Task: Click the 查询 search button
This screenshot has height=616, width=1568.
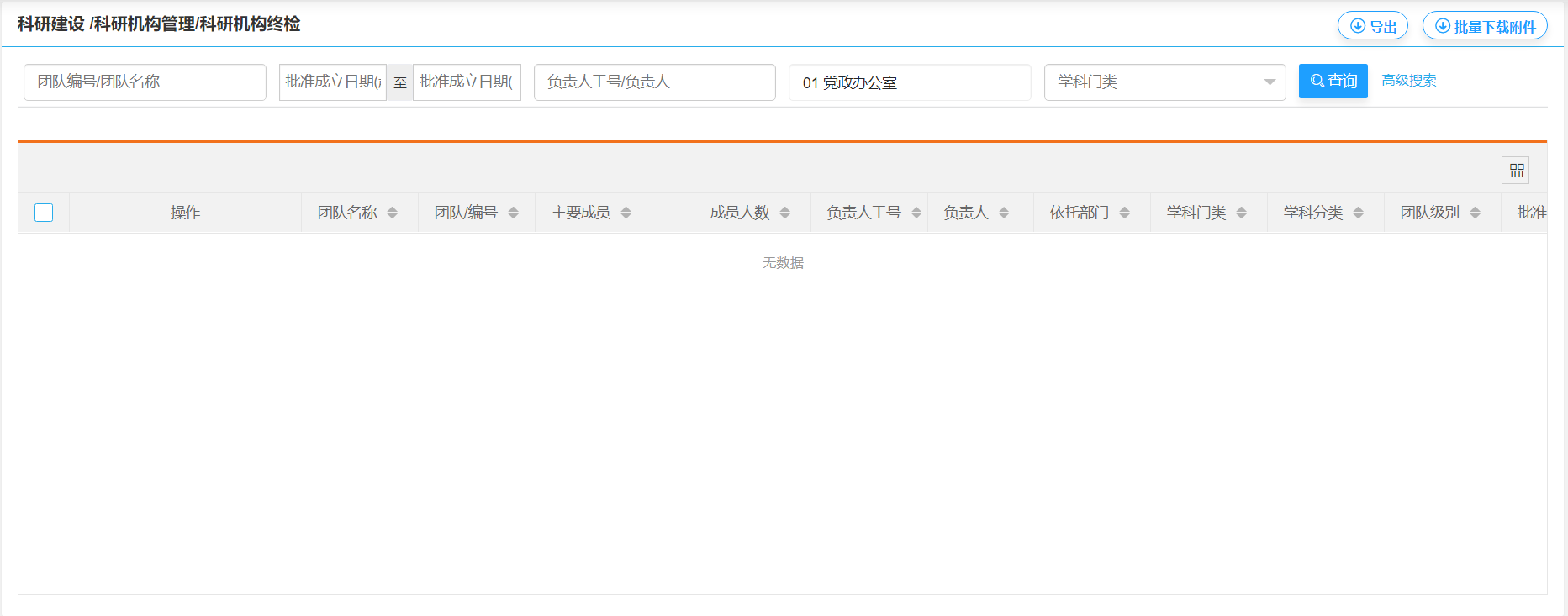Action: pyautogui.click(x=1333, y=82)
